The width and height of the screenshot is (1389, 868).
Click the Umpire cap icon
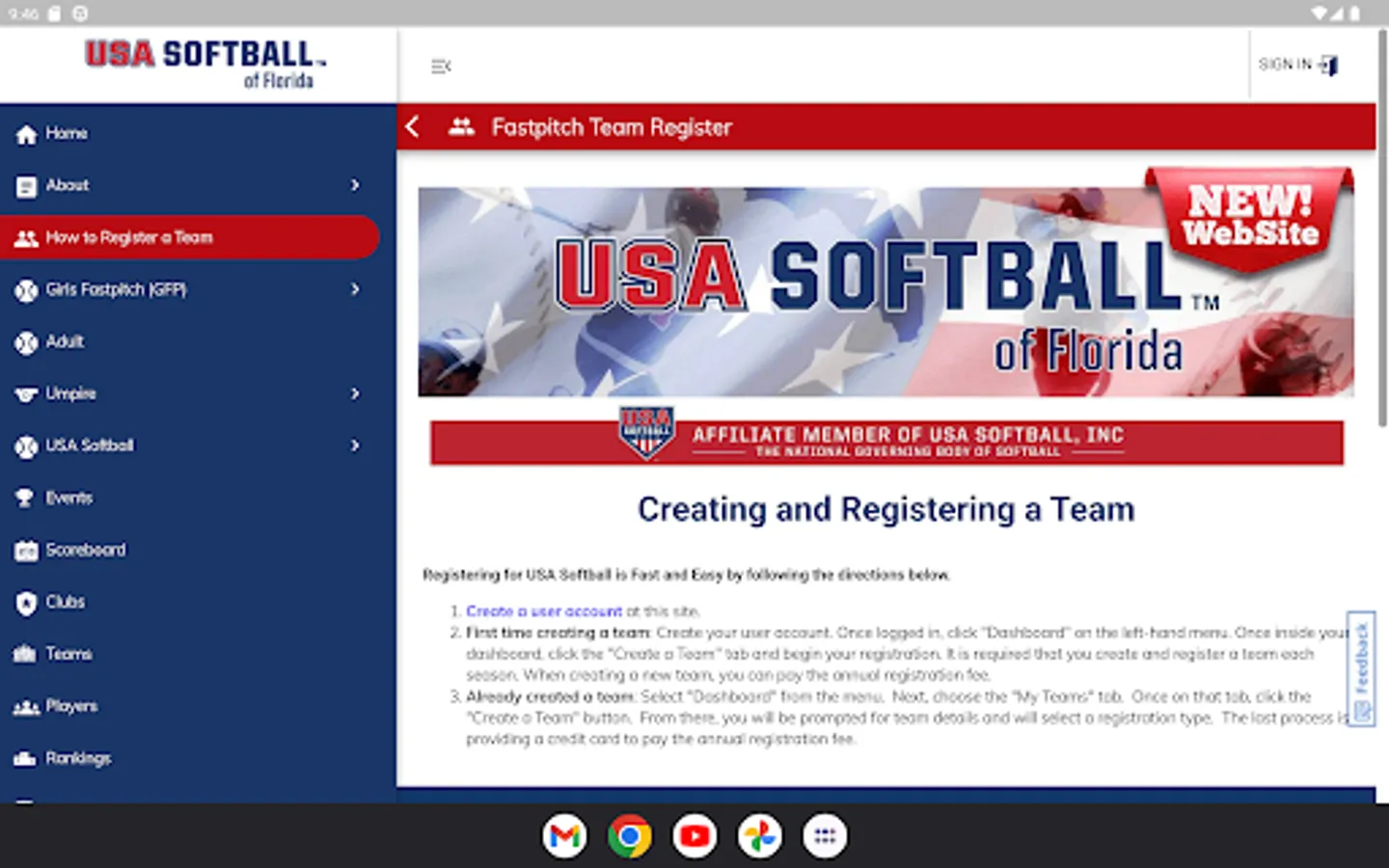point(26,394)
